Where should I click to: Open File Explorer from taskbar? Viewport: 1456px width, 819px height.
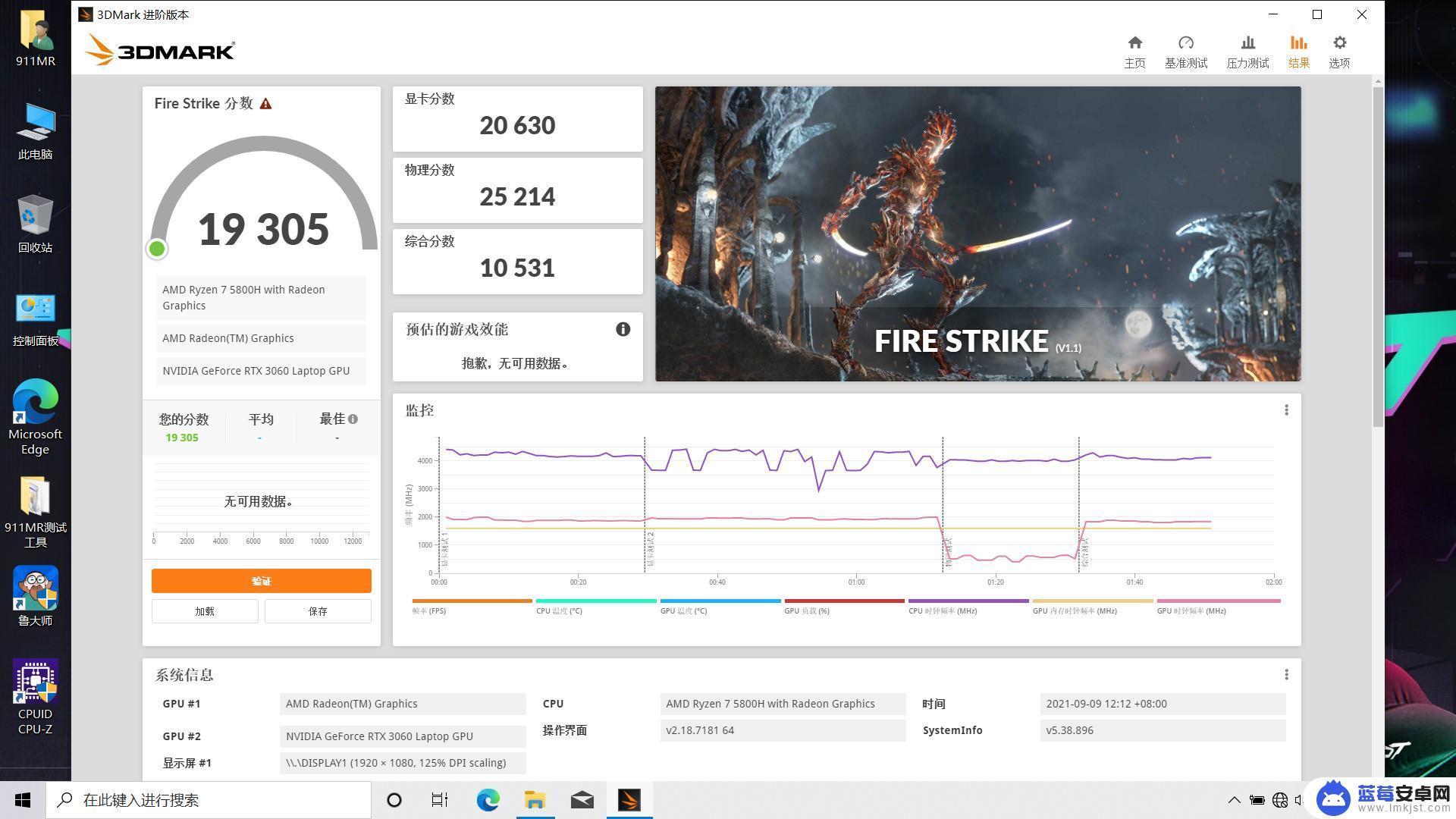pos(535,800)
